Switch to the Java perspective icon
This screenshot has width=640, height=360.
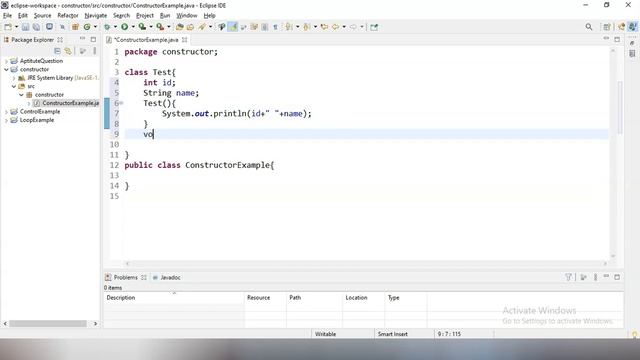point(633,27)
